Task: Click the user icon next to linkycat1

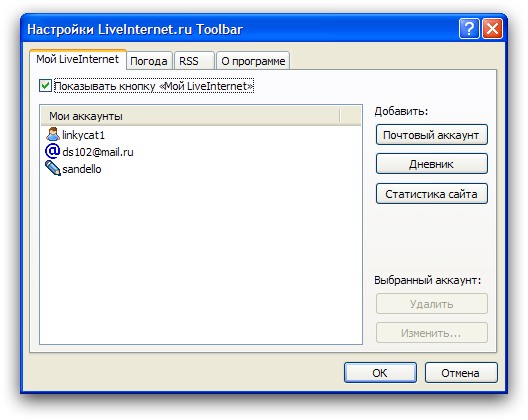Action: (x=53, y=134)
